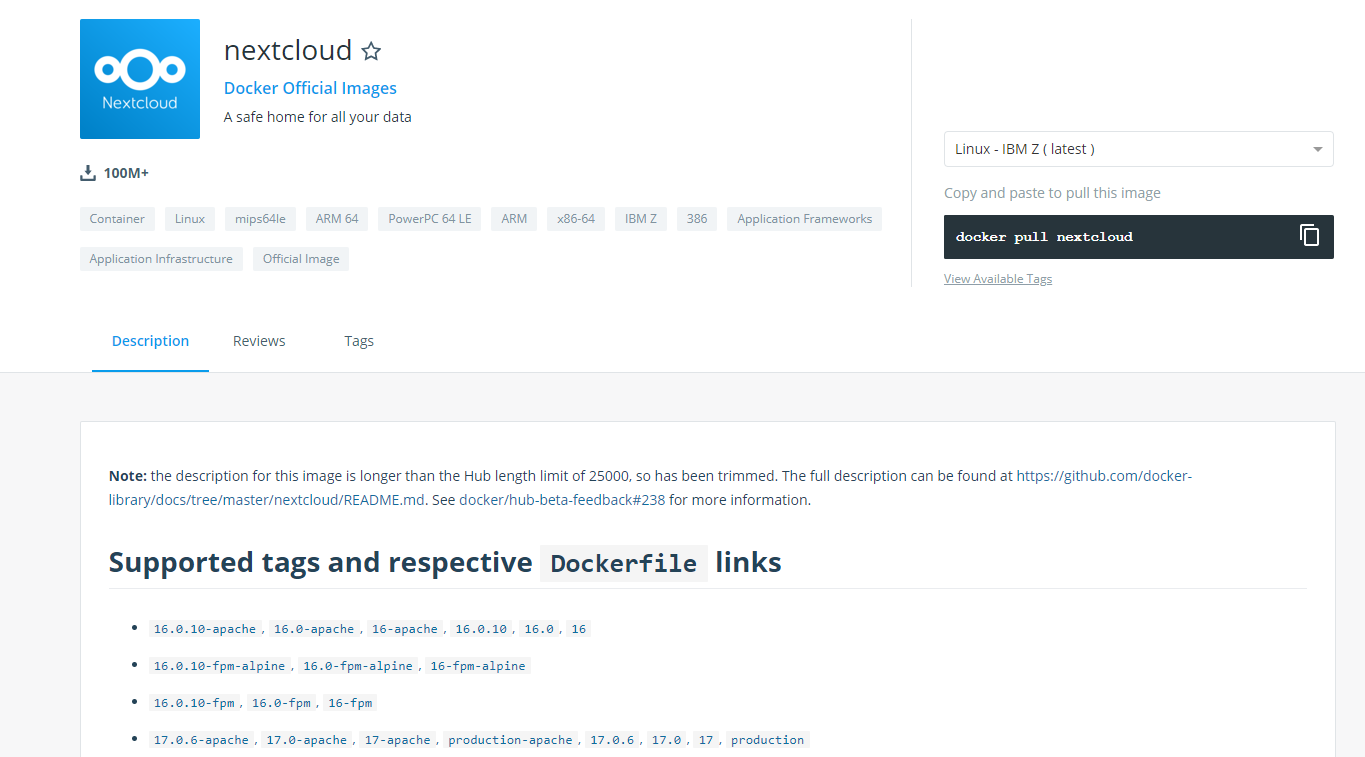Click the 100M+ downloads icon

pyautogui.click(x=88, y=173)
